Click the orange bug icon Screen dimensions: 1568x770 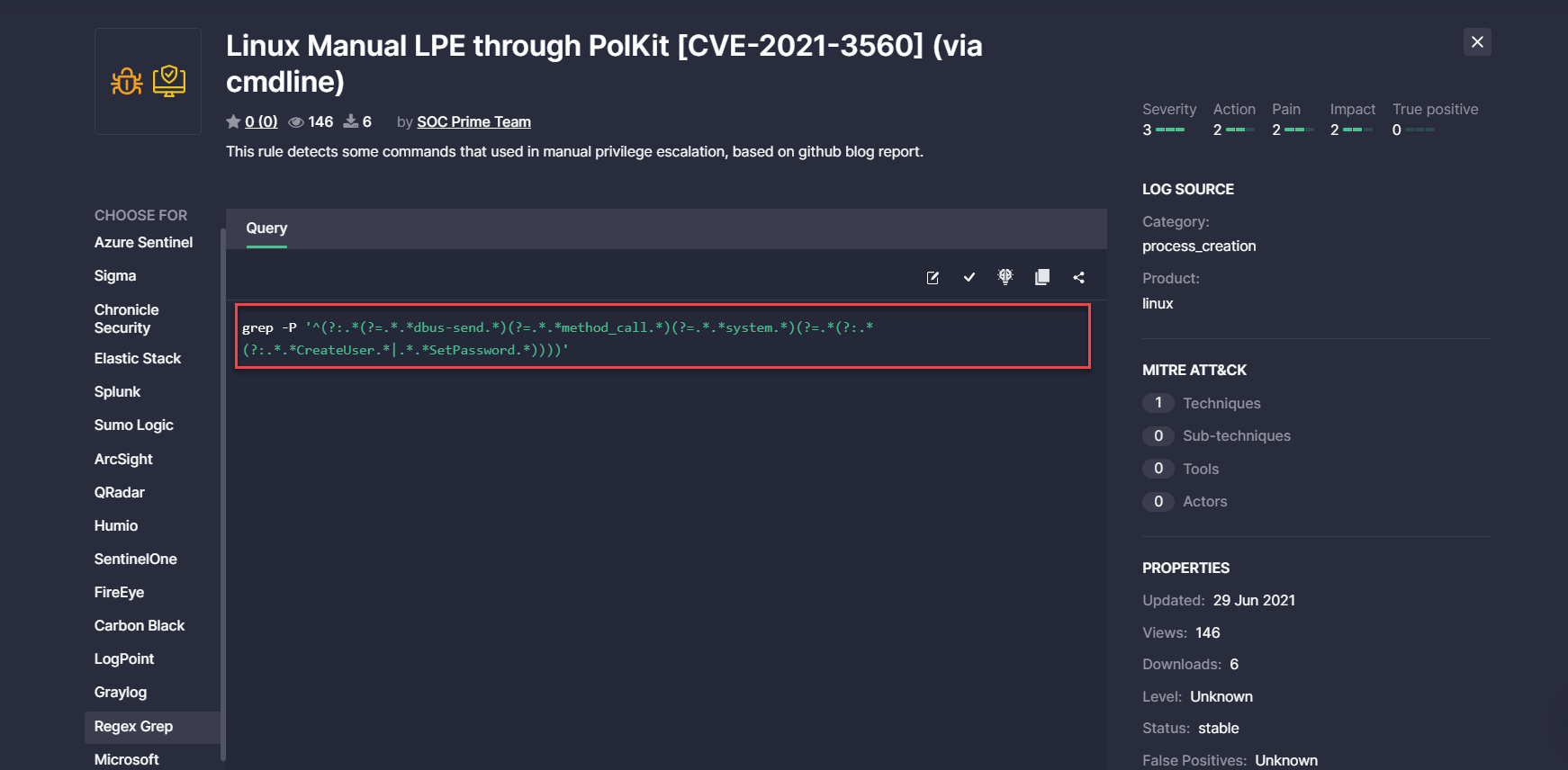click(127, 82)
